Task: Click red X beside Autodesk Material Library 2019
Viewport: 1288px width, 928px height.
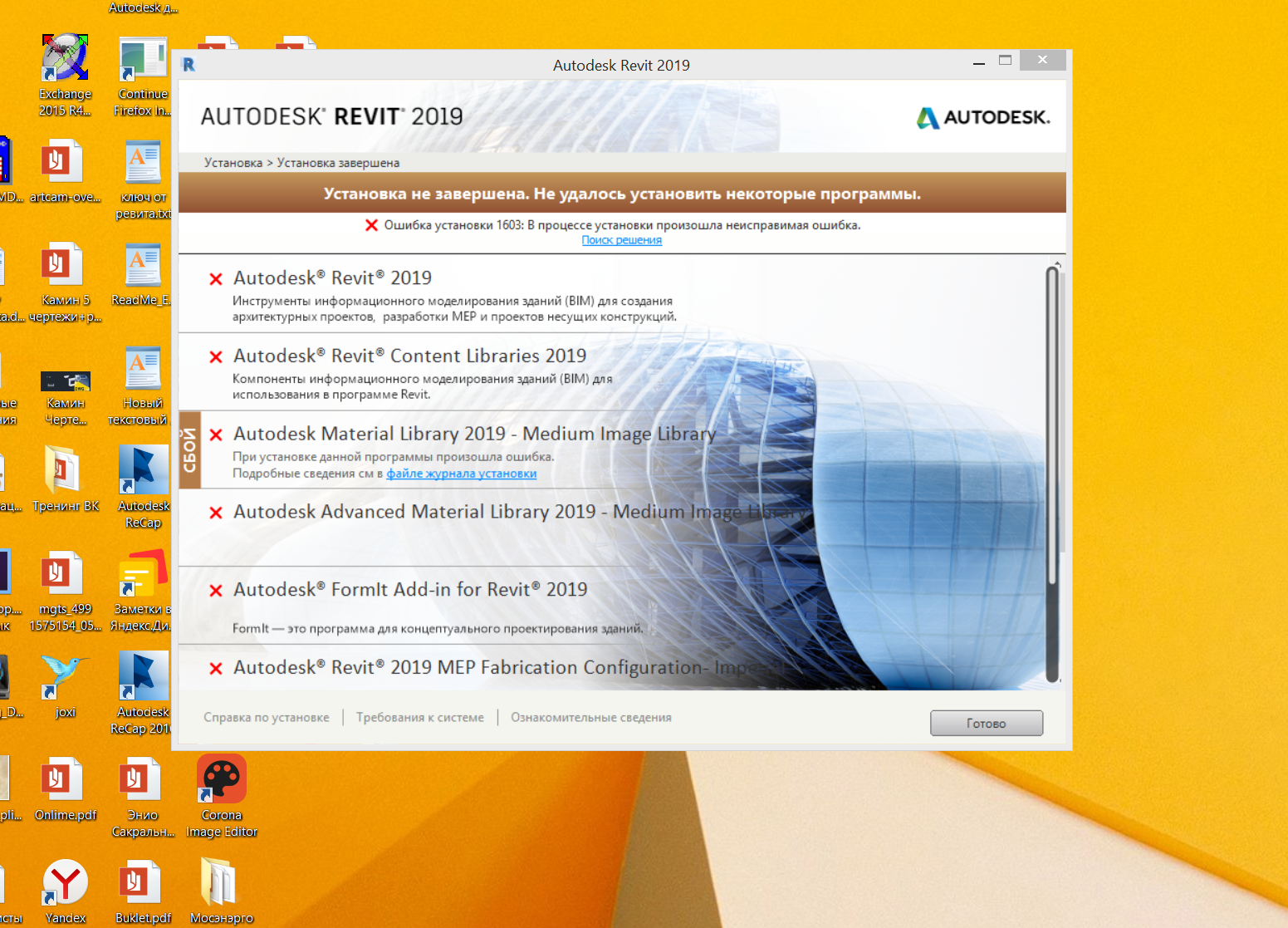Action: pyautogui.click(x=216, y=435)
